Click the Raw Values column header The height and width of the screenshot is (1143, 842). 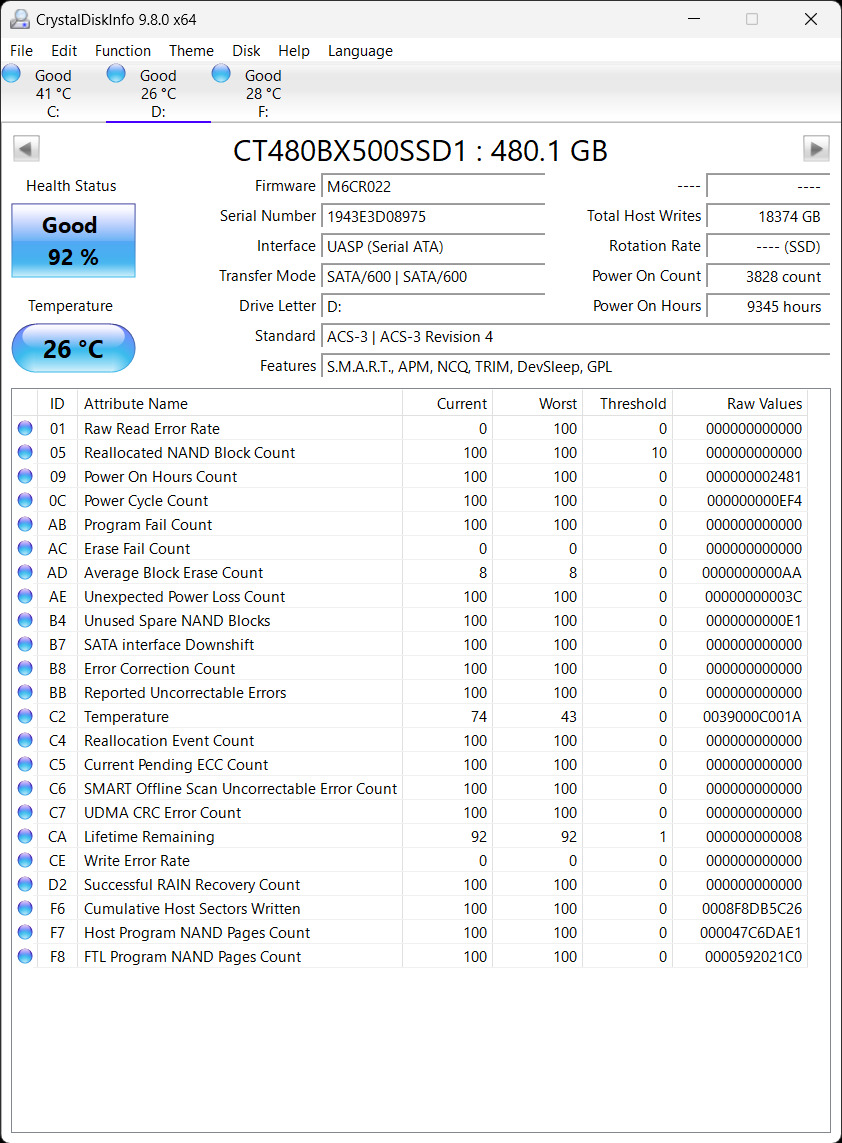pyautogui.click(x=740, y=404)
